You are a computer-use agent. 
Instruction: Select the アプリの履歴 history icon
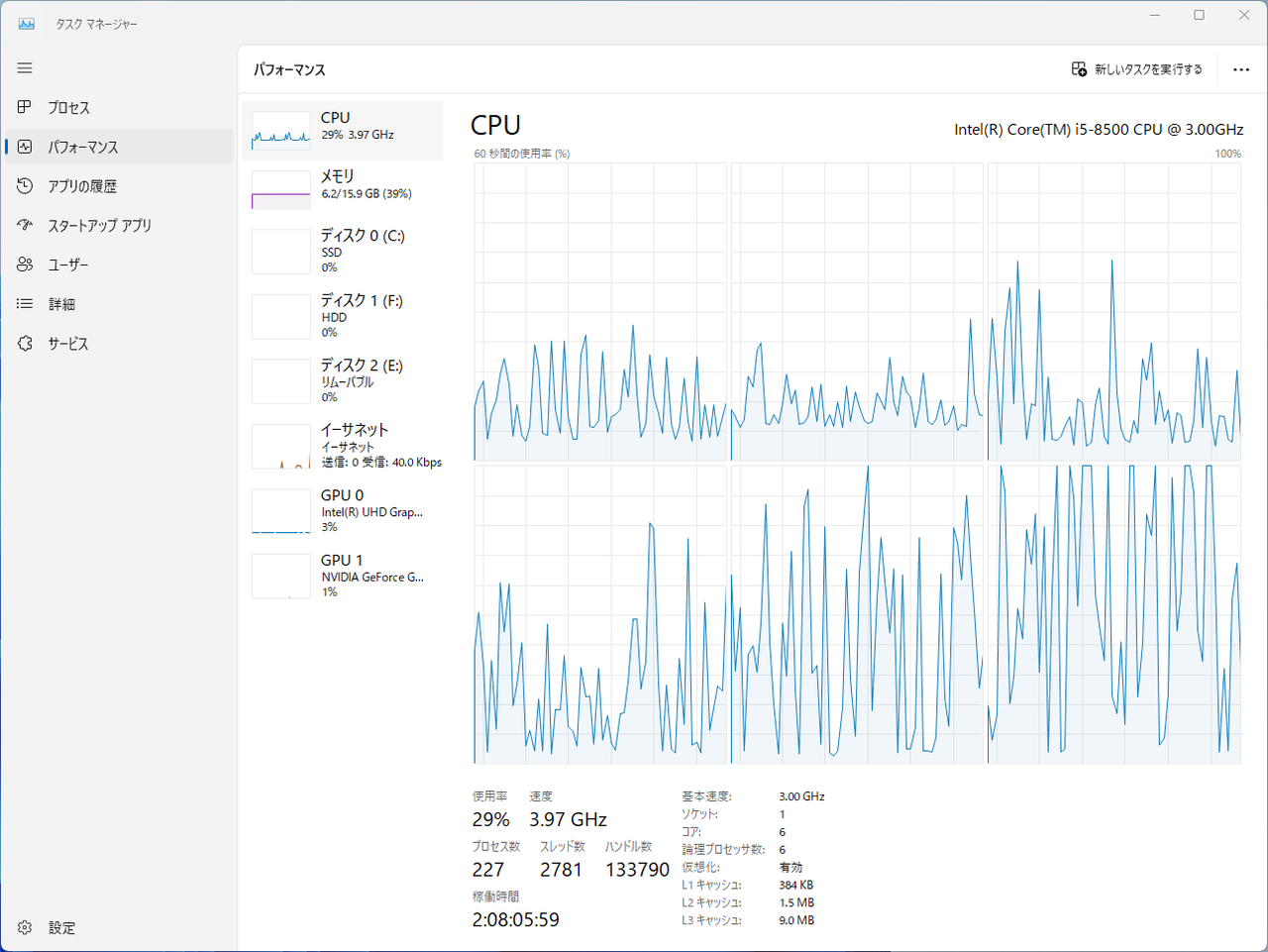(x=25, y=186)
